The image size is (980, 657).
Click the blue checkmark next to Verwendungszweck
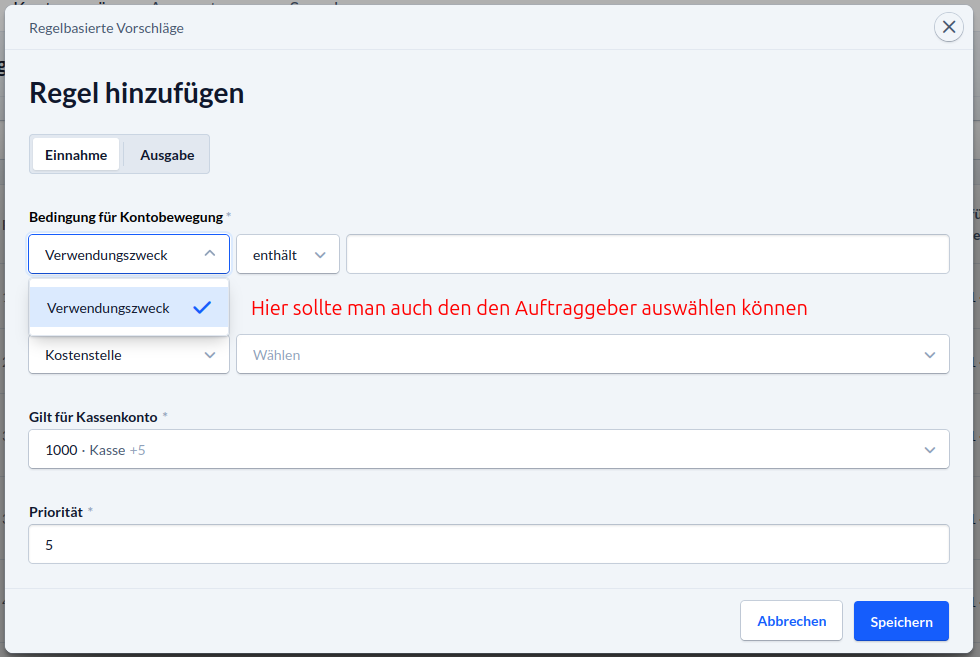202,308
